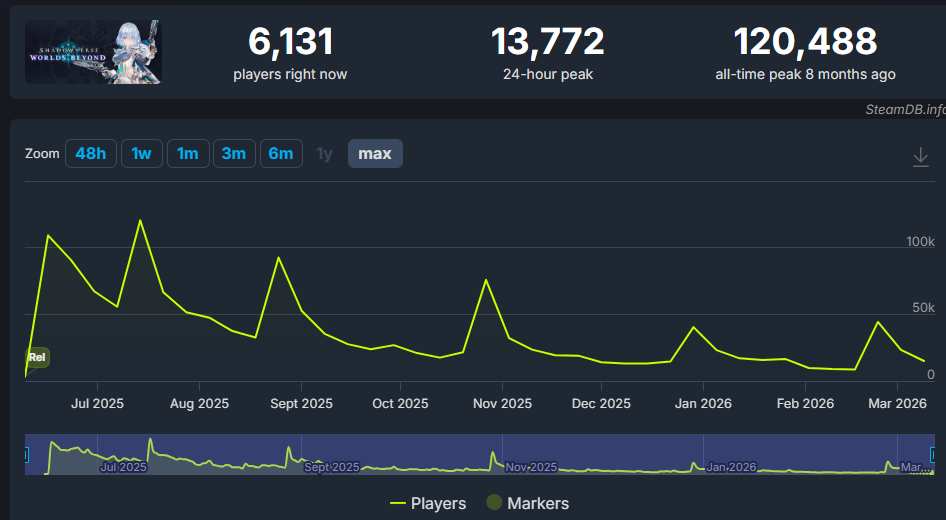Grab the left navigator range handle
946x520 pixels.
click(x=26, y=454)
